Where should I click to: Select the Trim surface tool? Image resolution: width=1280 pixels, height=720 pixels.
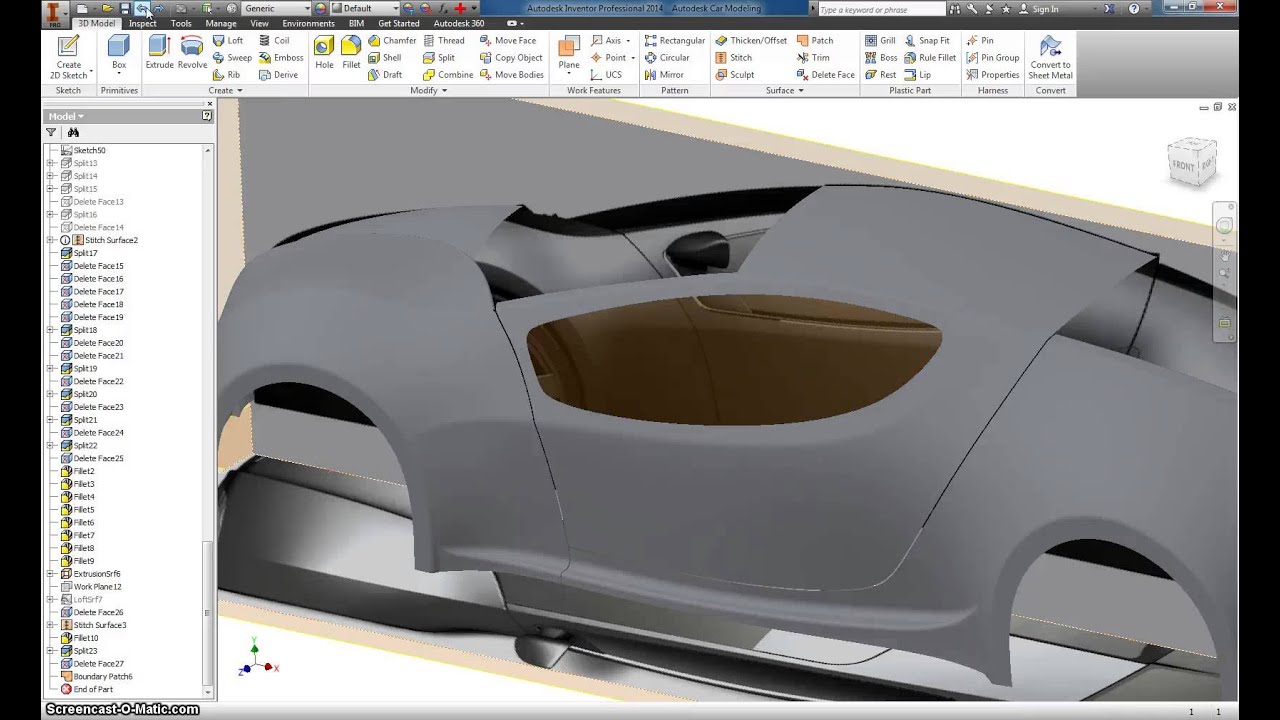pos(813,58)
